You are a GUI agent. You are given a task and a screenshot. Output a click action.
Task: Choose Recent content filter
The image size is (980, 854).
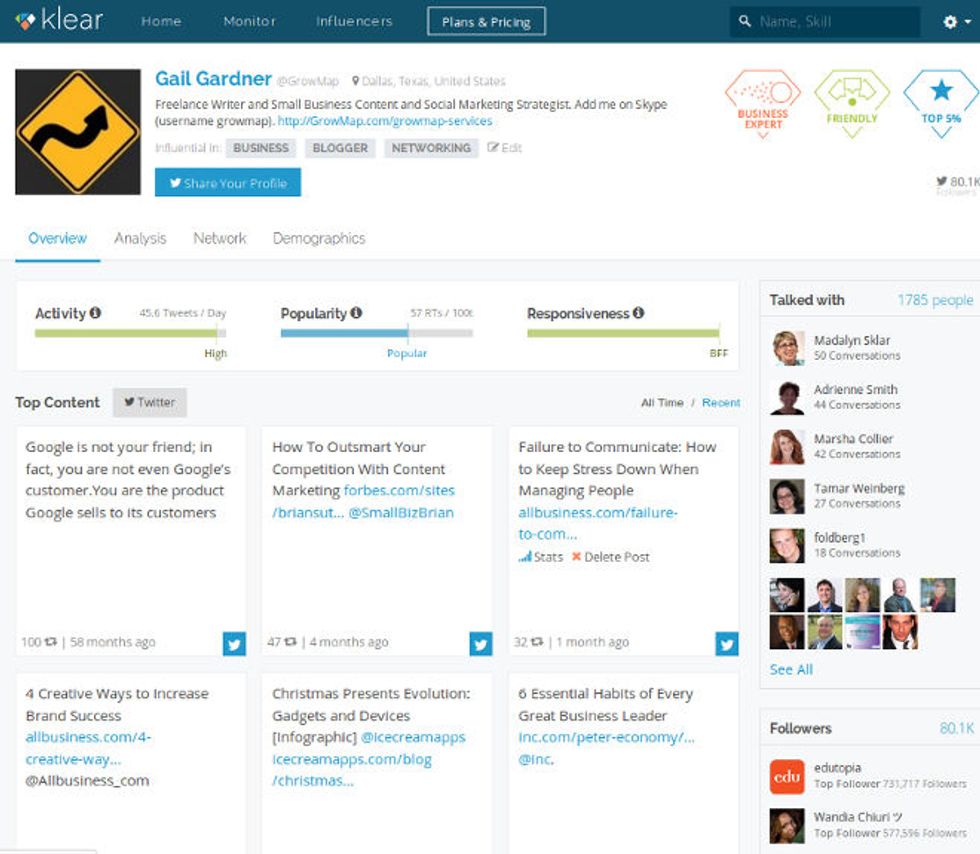click(x=721, y=403)
